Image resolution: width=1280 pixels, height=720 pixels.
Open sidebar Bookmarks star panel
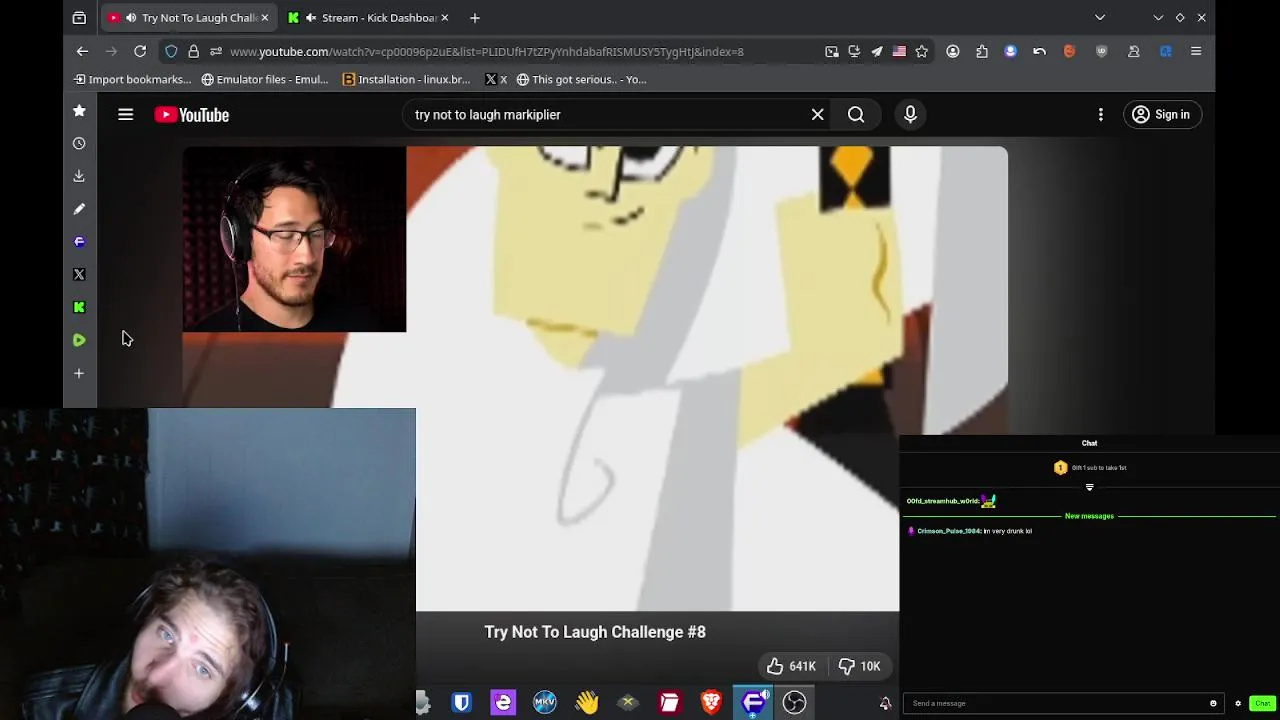(x=79, y=110)
